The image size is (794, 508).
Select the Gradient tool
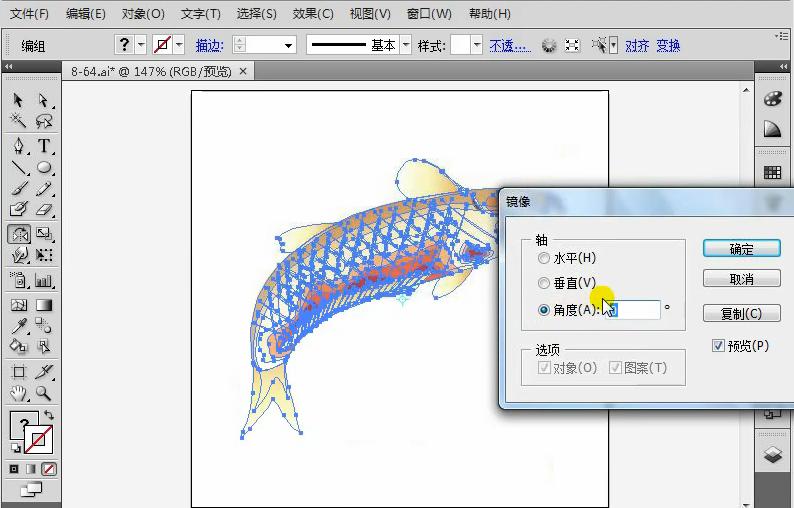[44, 305]
